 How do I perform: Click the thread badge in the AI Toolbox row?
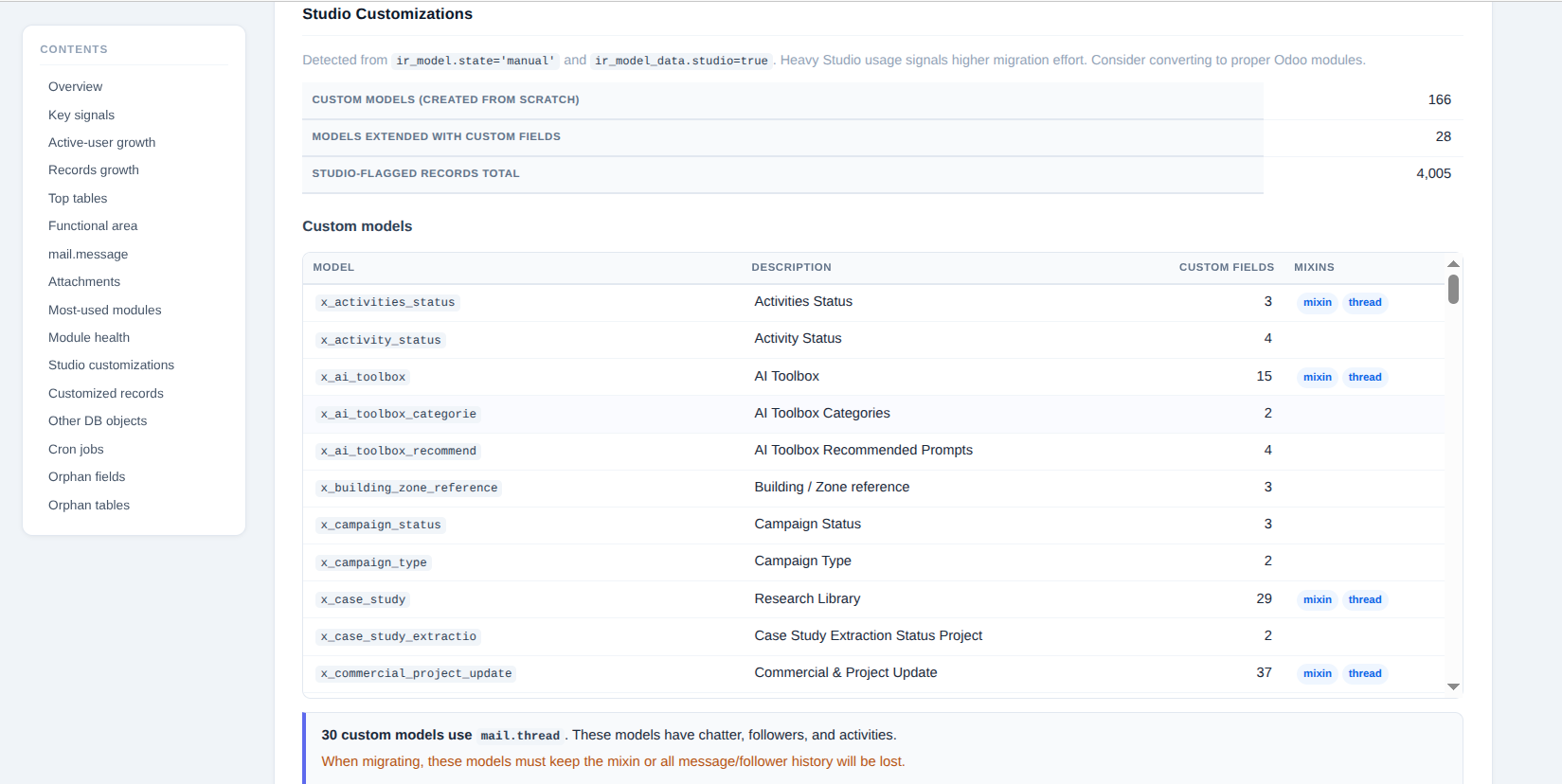pyautogui.click(x=1365, y=377)
